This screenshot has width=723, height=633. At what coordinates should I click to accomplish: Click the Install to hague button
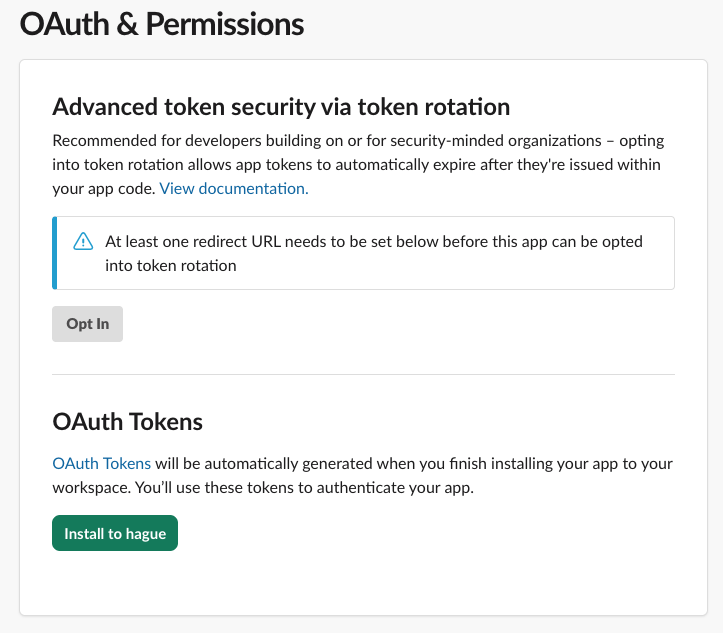click(115, 534)
